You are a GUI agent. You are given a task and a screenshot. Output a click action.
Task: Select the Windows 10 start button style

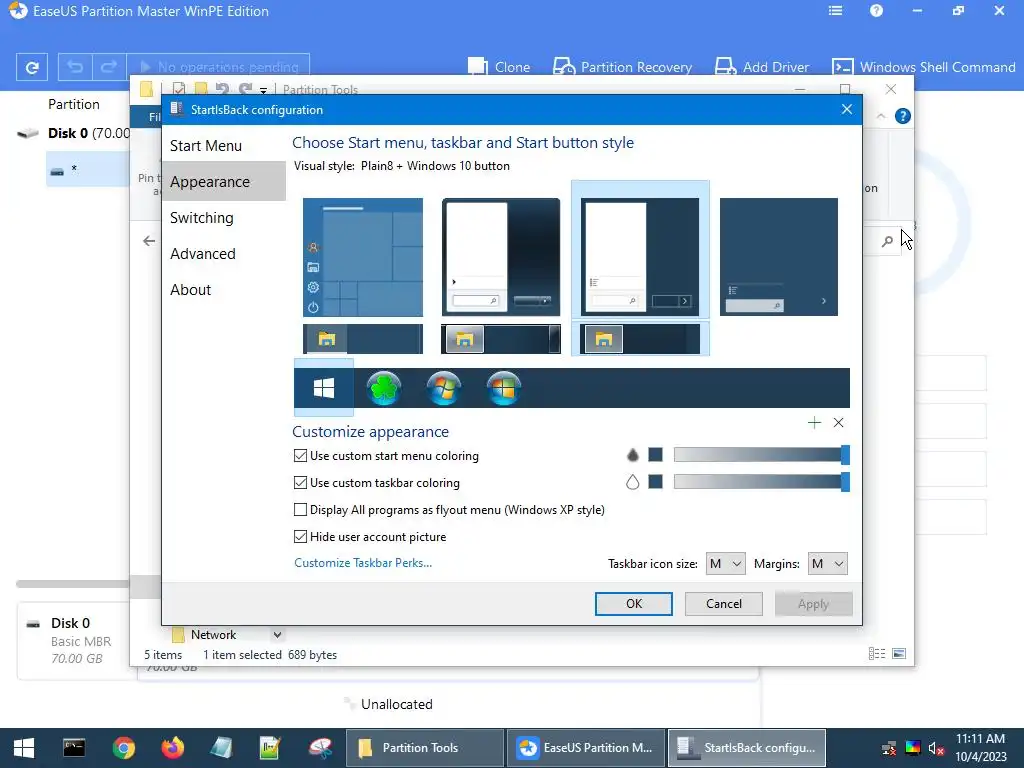coord(324,388)
